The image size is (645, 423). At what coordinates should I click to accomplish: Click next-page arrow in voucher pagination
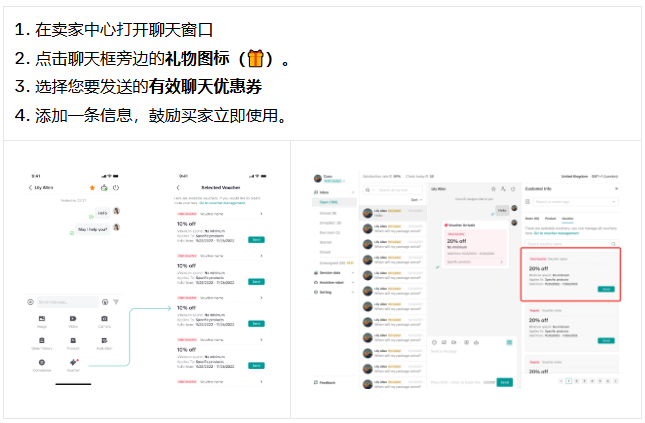click(615, 381)
